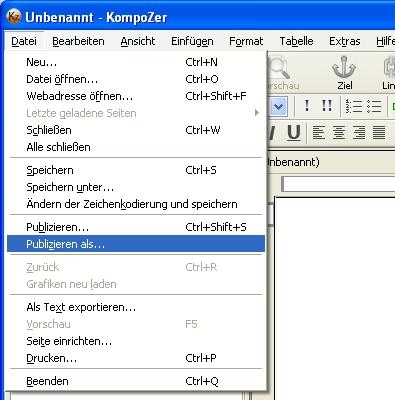This screenshot has width=395, height=400.
Task: Choose Webadresse öffnen… menu entry
Action: pos(136,96)
